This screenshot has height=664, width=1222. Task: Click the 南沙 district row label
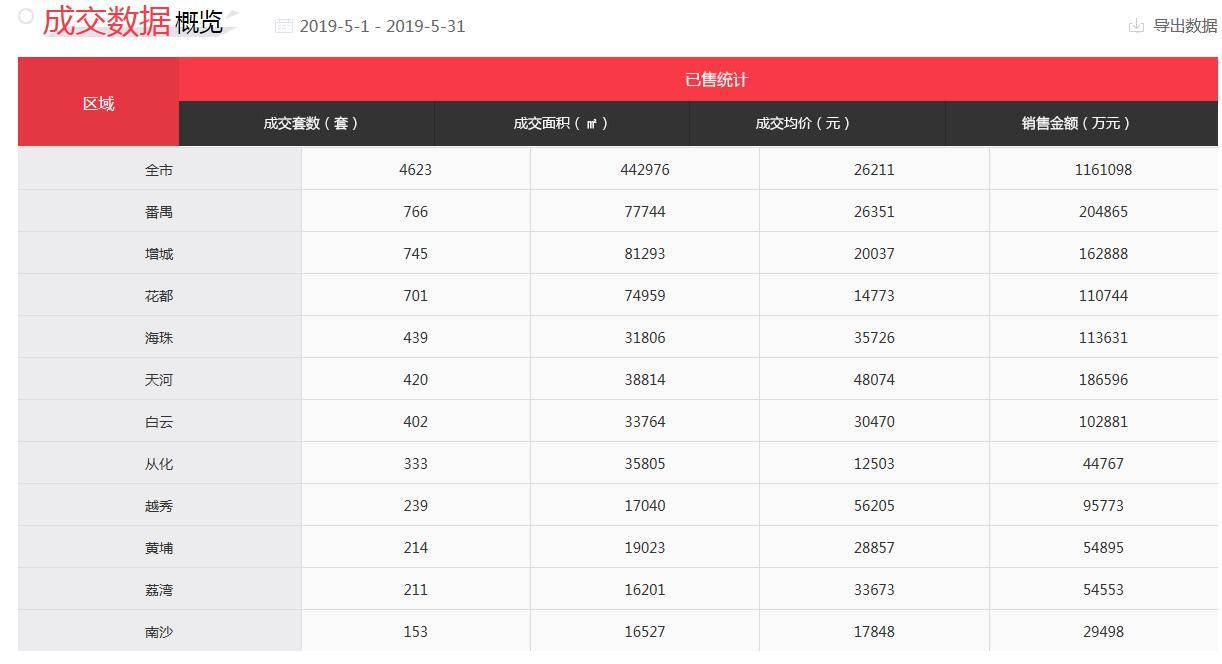[159, 632]
